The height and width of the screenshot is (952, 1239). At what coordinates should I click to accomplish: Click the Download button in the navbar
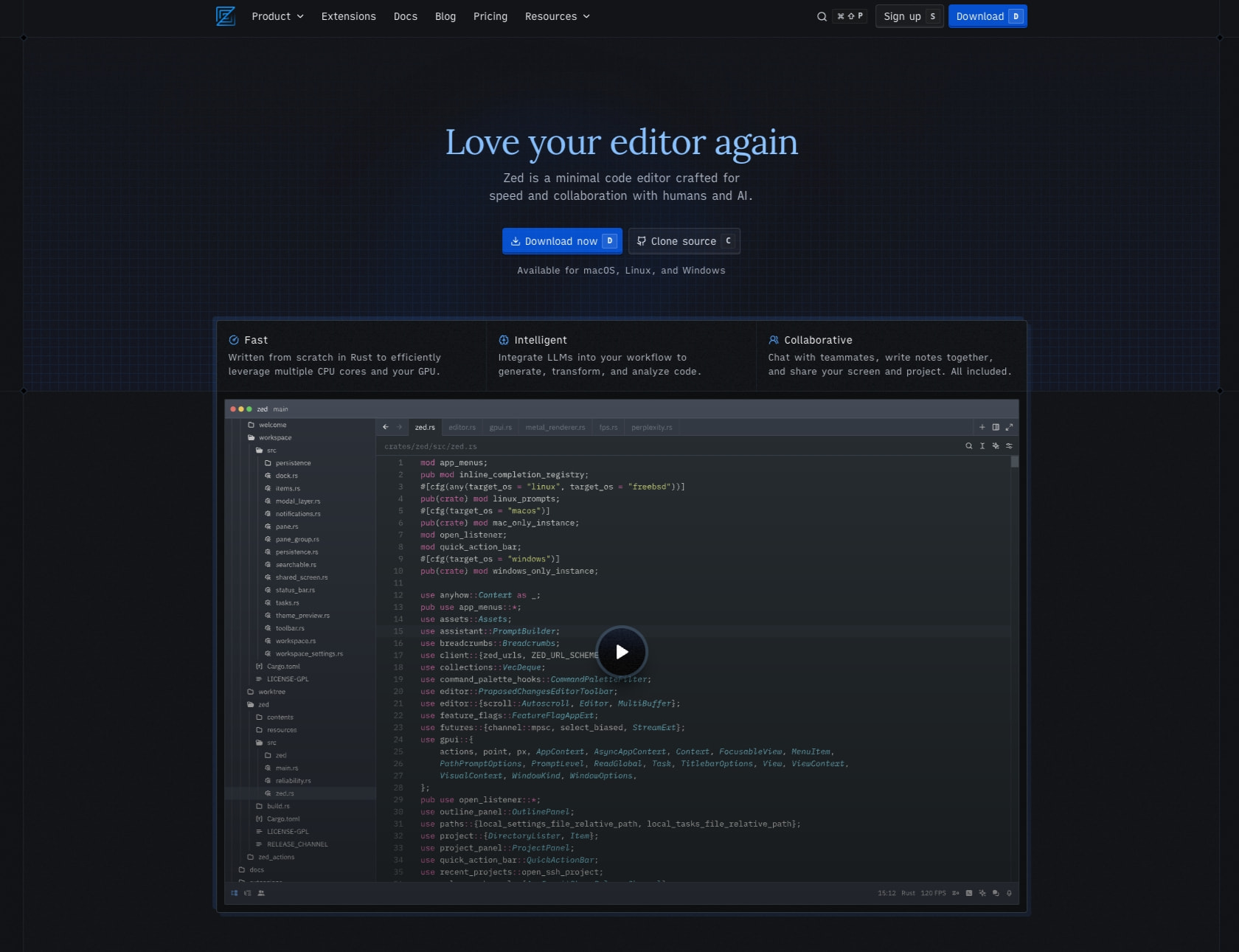(x=988, y=16)
